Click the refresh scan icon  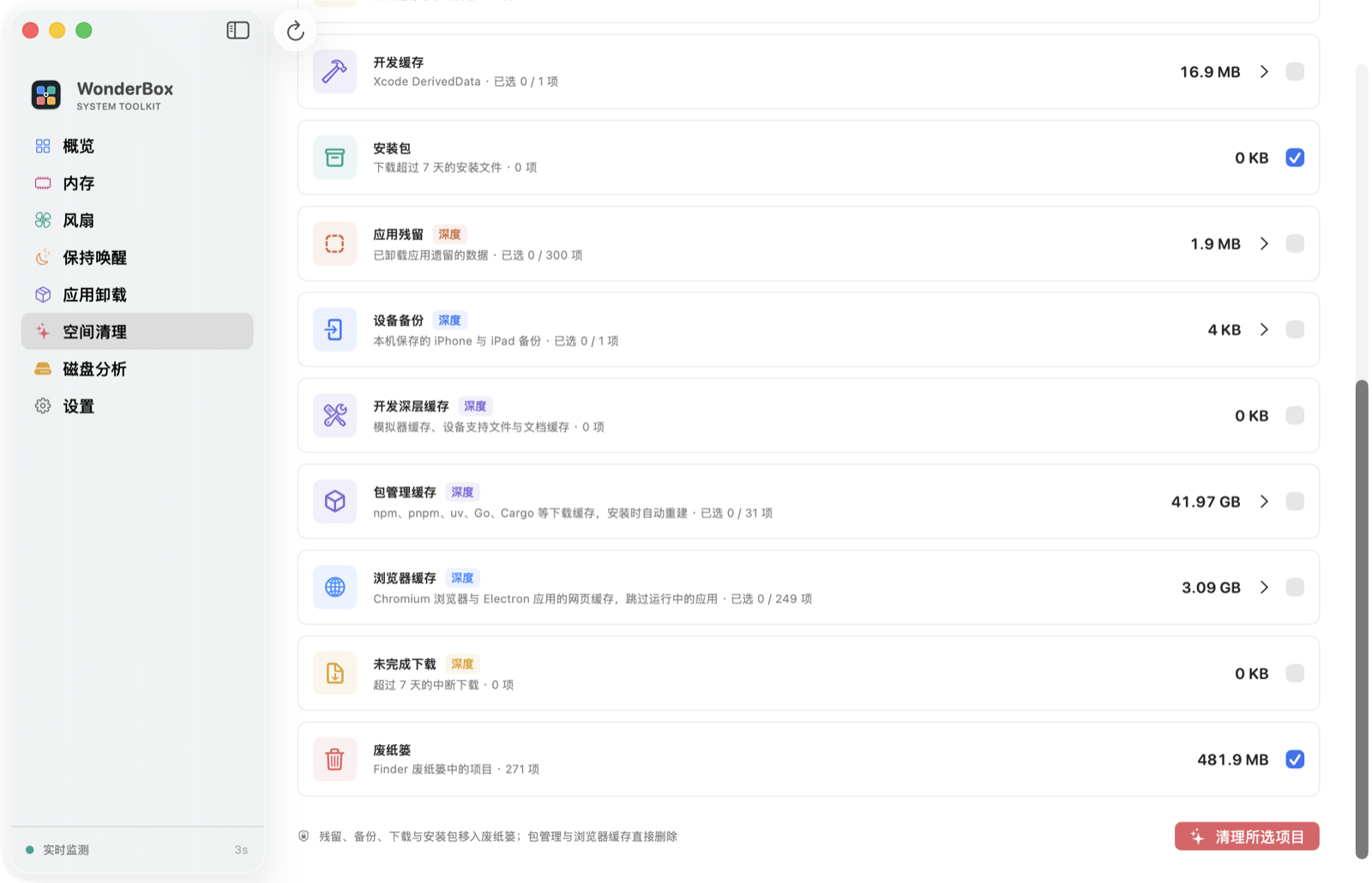coord(295,31)
